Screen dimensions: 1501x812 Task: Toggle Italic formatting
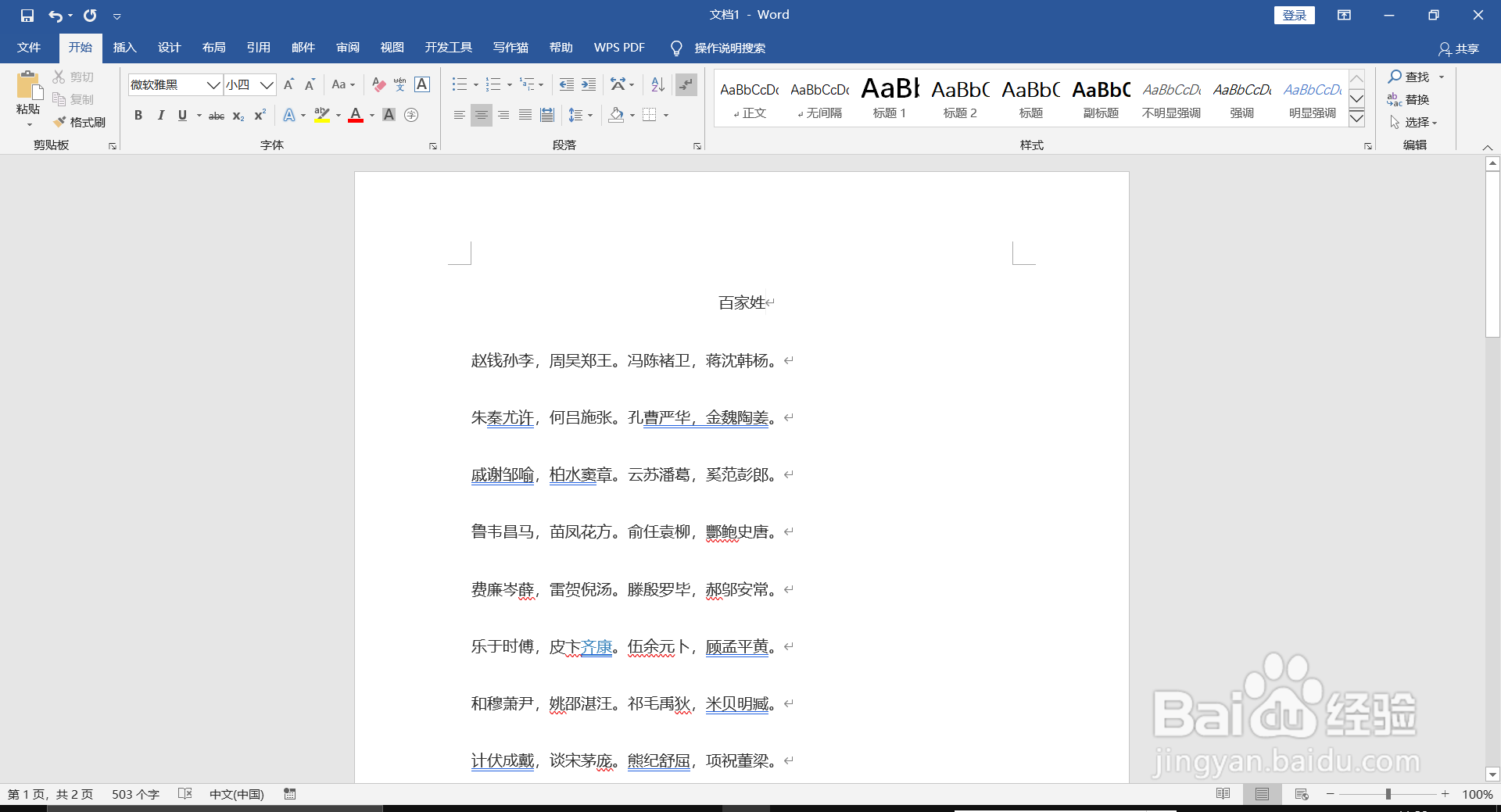click(x=160, y=116)
